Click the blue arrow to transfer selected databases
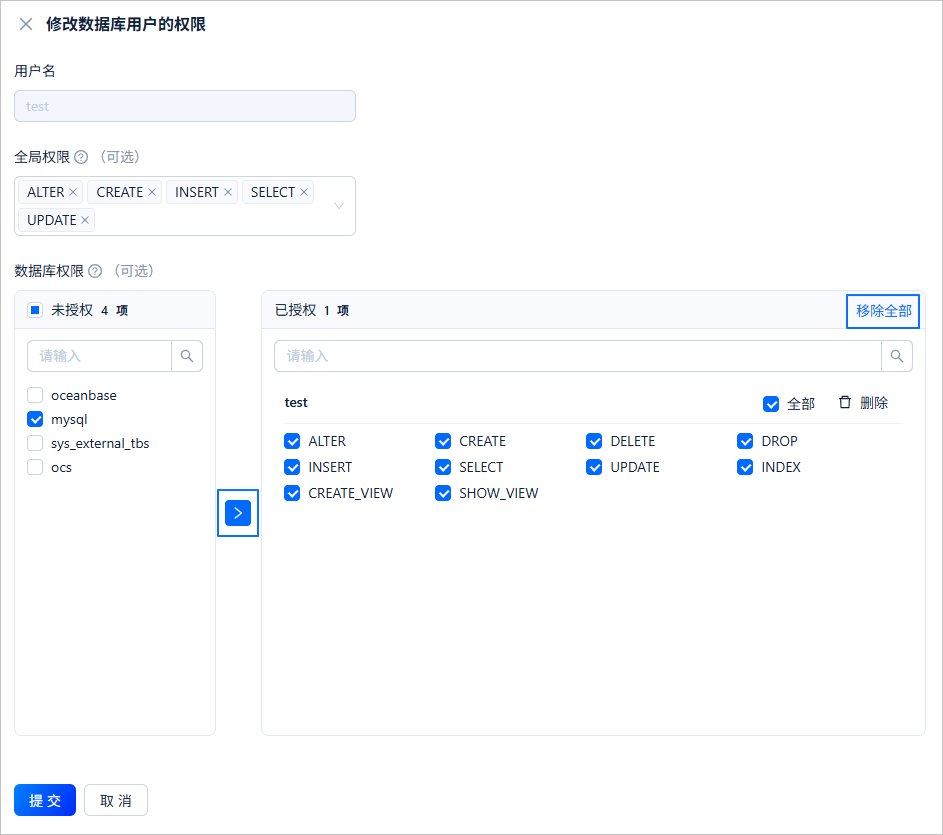Image resolution: width=943 pixels, height=835 pixels. 237,513
